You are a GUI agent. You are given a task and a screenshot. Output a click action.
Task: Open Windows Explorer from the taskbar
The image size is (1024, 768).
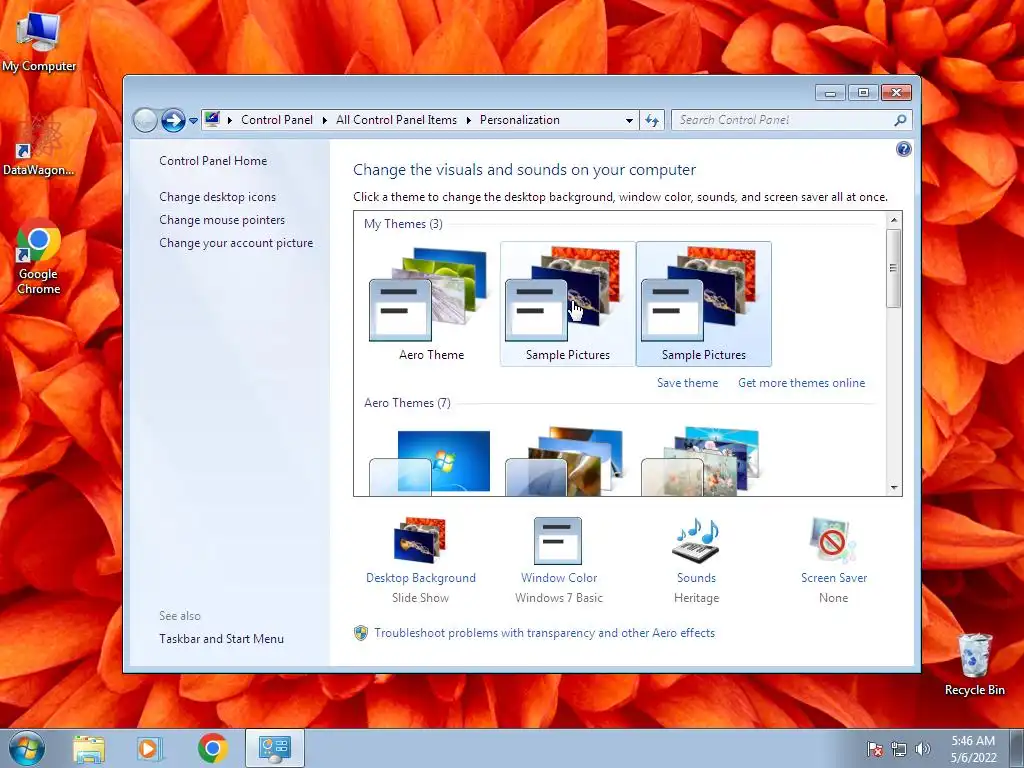[89, 749]
